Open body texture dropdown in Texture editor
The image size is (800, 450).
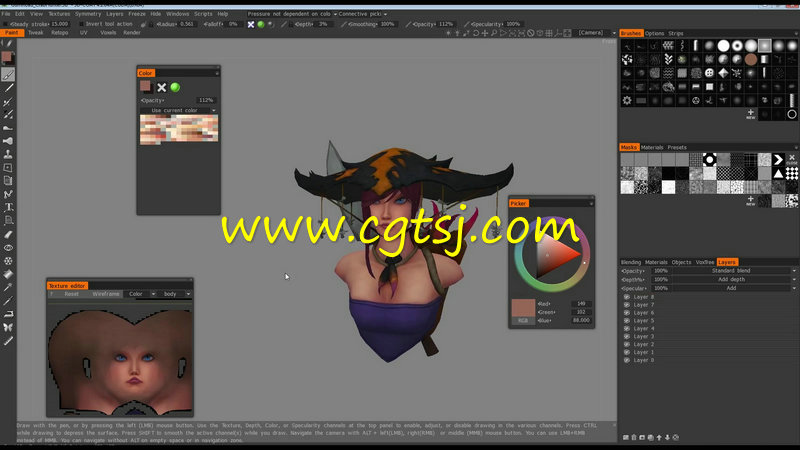click(x=176, y=294)
